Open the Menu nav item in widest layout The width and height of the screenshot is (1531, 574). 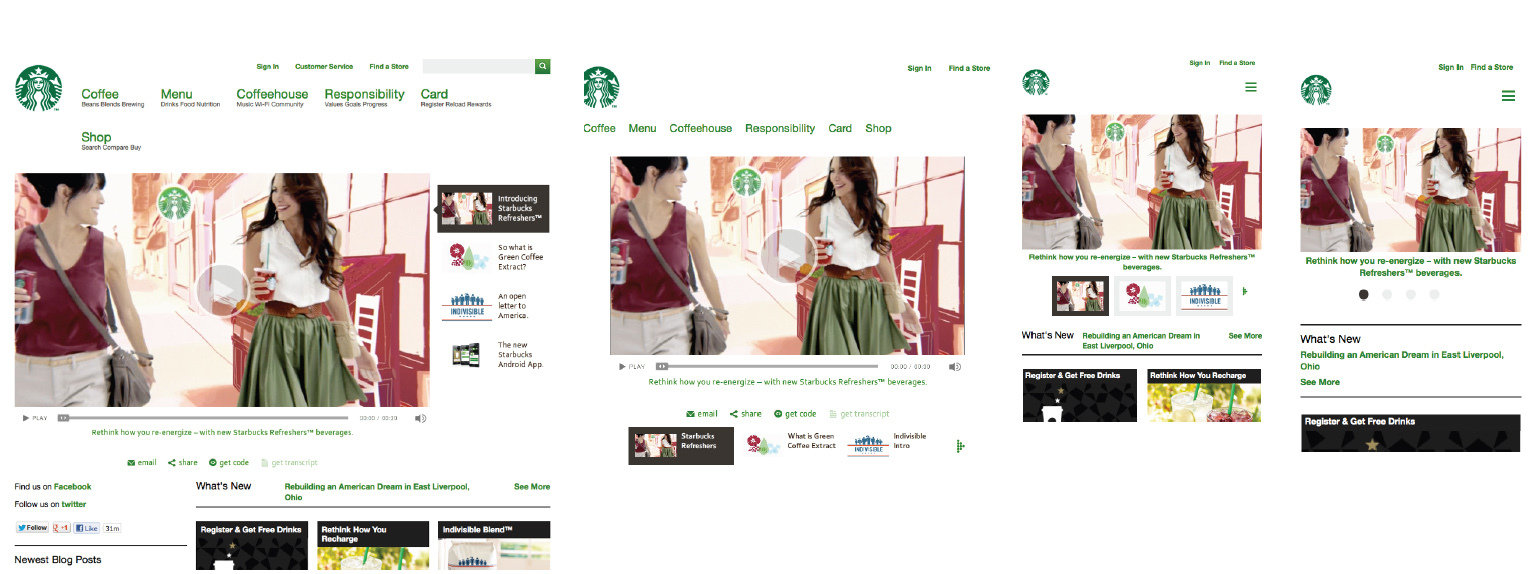pyautogui.click(x=176, y=94)
